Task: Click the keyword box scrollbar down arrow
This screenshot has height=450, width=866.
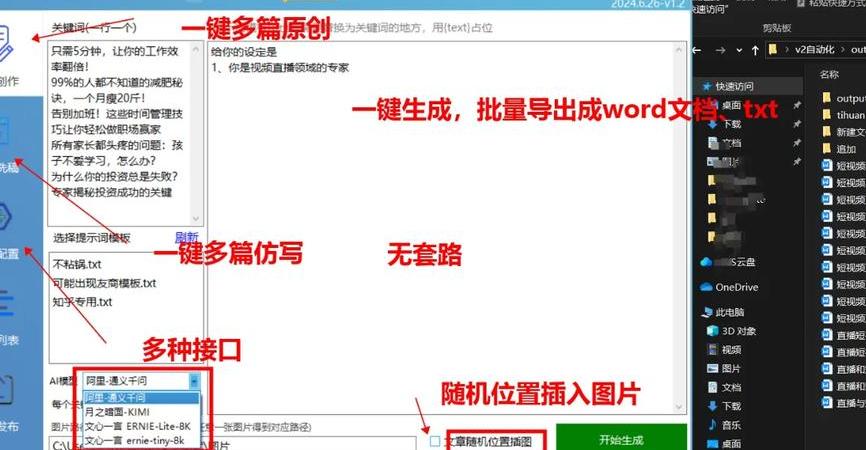Action: [x=196, y=219]
